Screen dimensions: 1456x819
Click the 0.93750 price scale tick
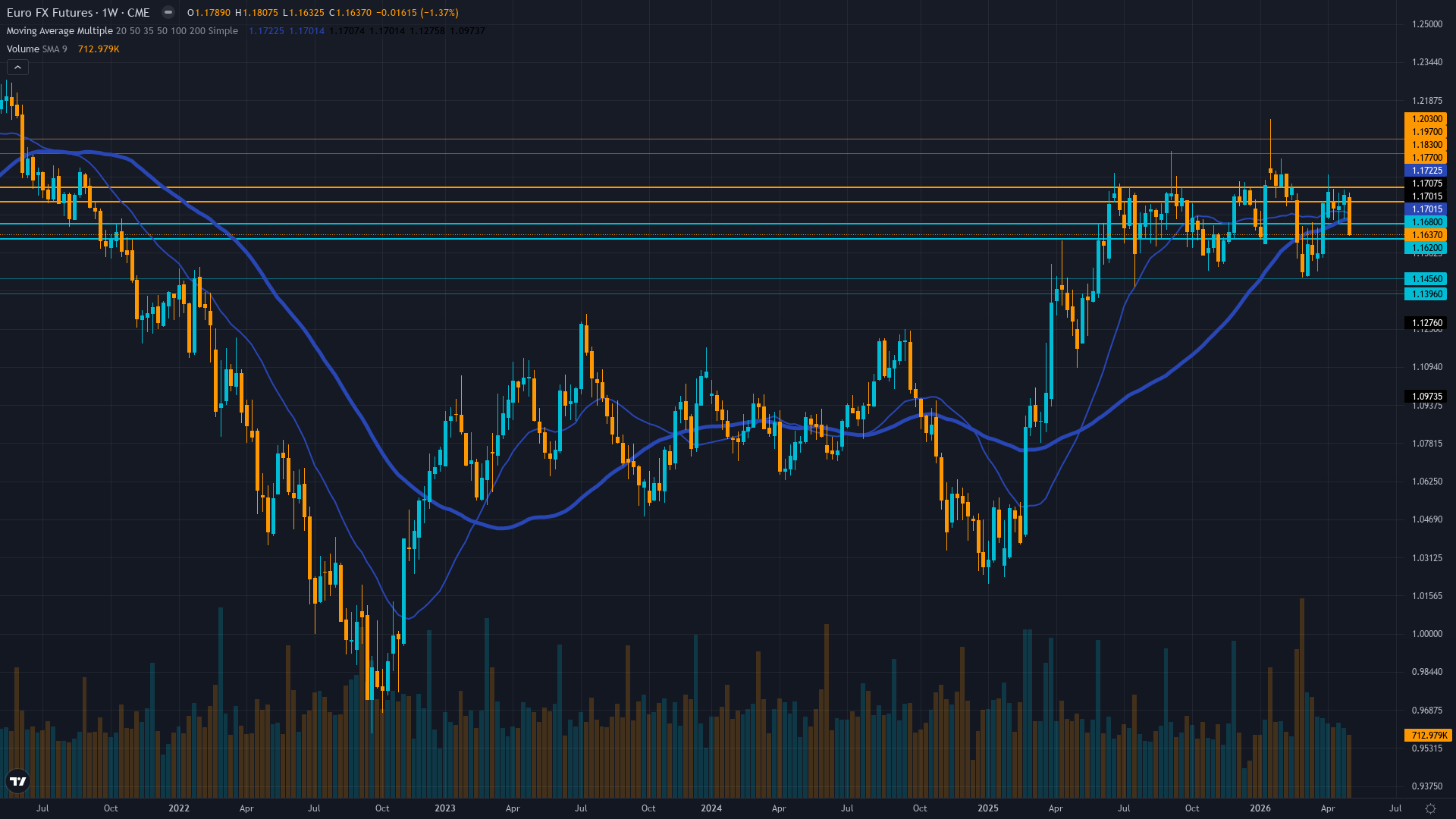[1427, 786]
